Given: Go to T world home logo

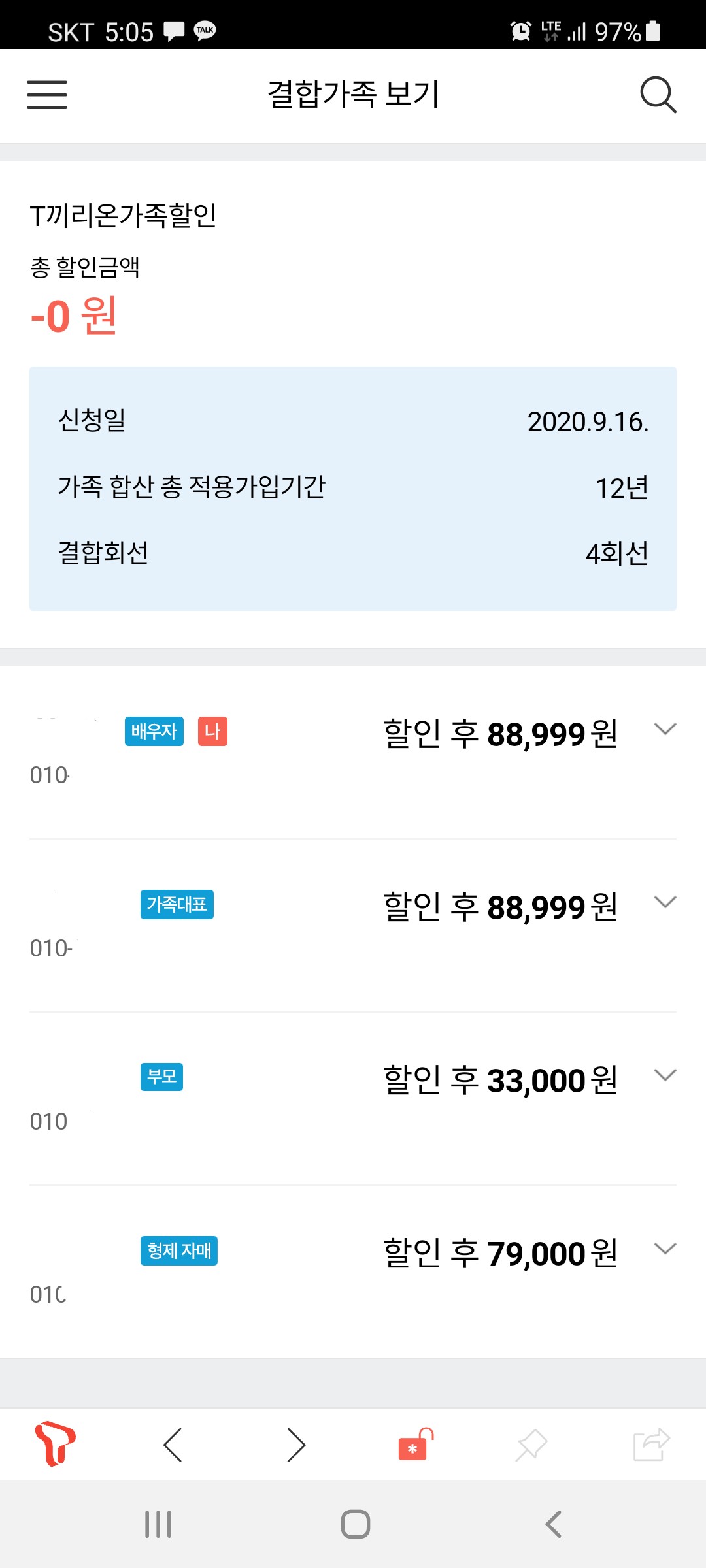Looking at the screenshot, I should [55, 1444].
